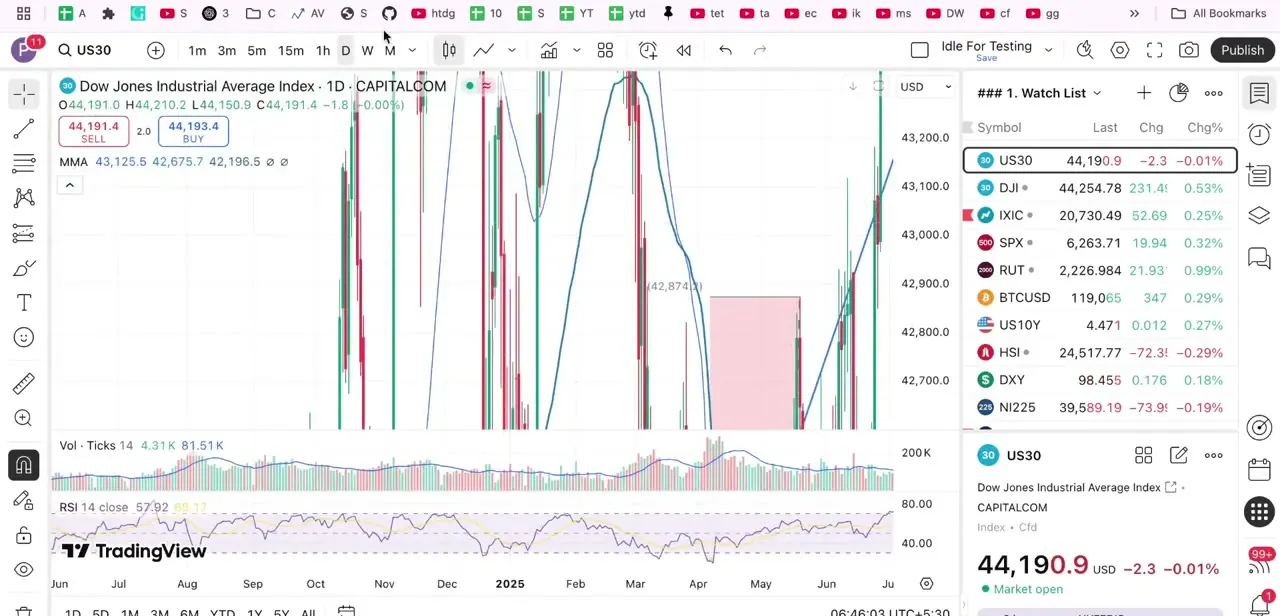This screenshot has width=1280, height=616.
Task: Toggle the red flag on IXIC row
Action: 968,215
